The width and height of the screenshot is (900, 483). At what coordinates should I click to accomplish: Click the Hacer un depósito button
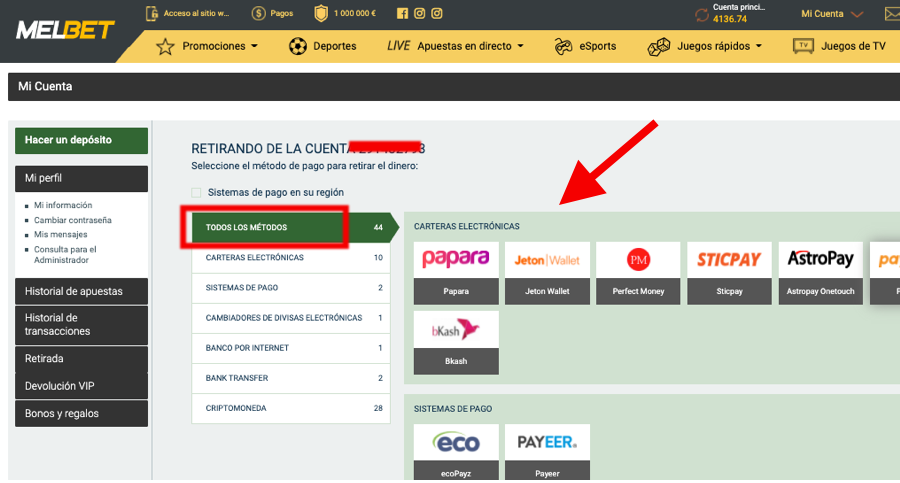tap(81, 140)
